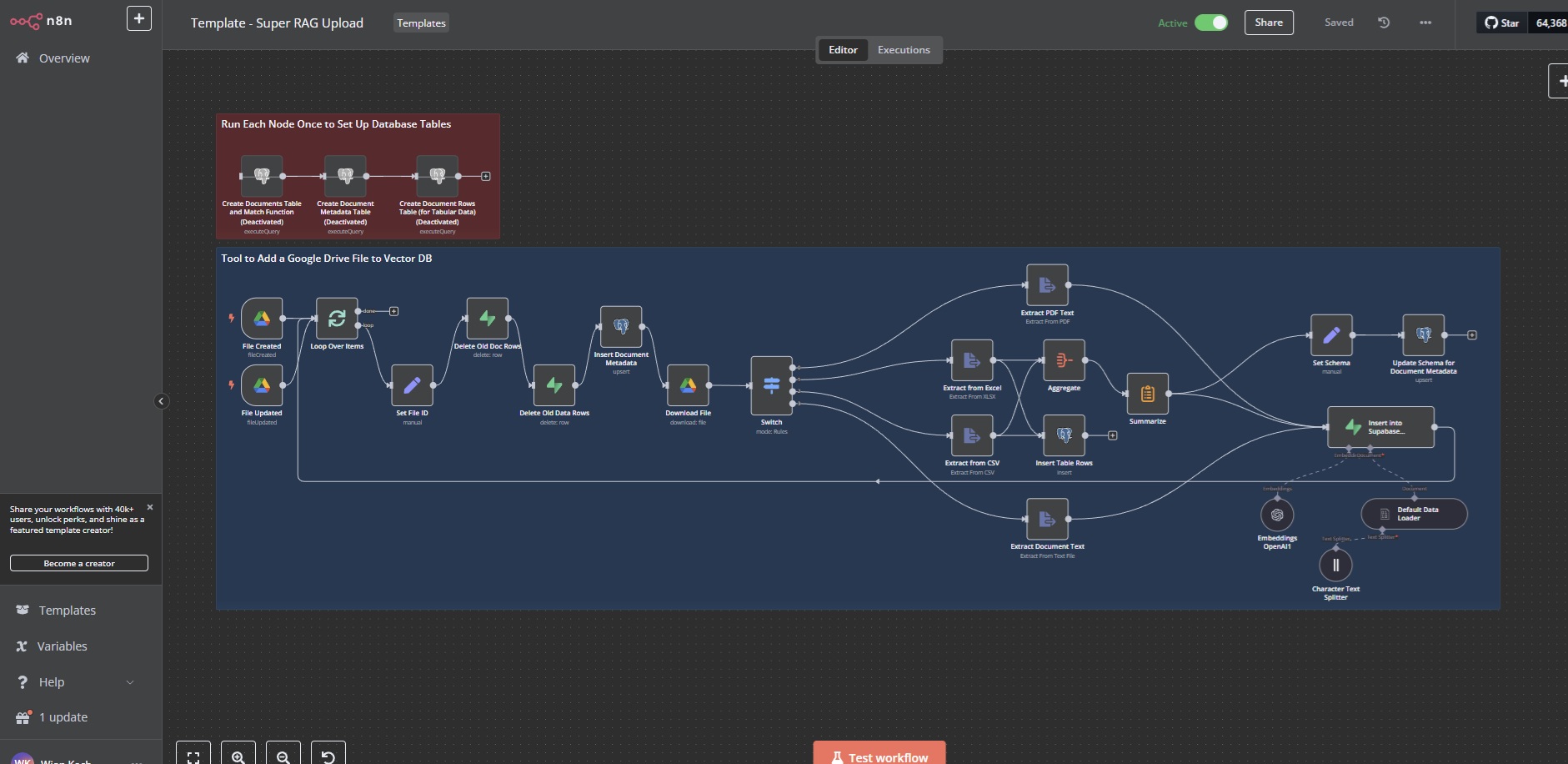Run the workflow with Test workflow
The image size is (1568, 764).
click(878, 756)
